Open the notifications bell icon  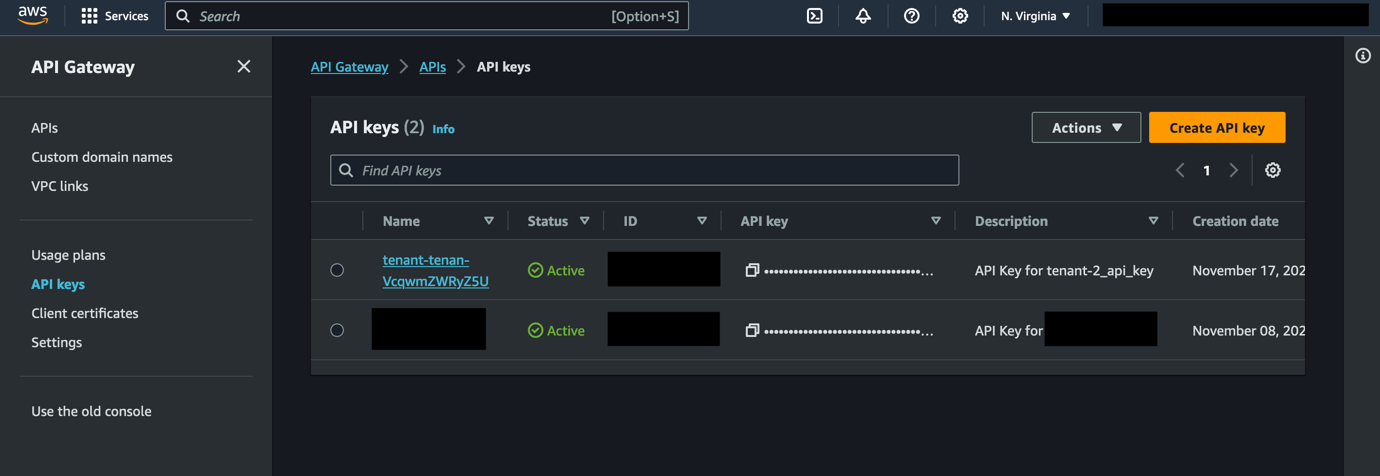(x=863, y=16)
